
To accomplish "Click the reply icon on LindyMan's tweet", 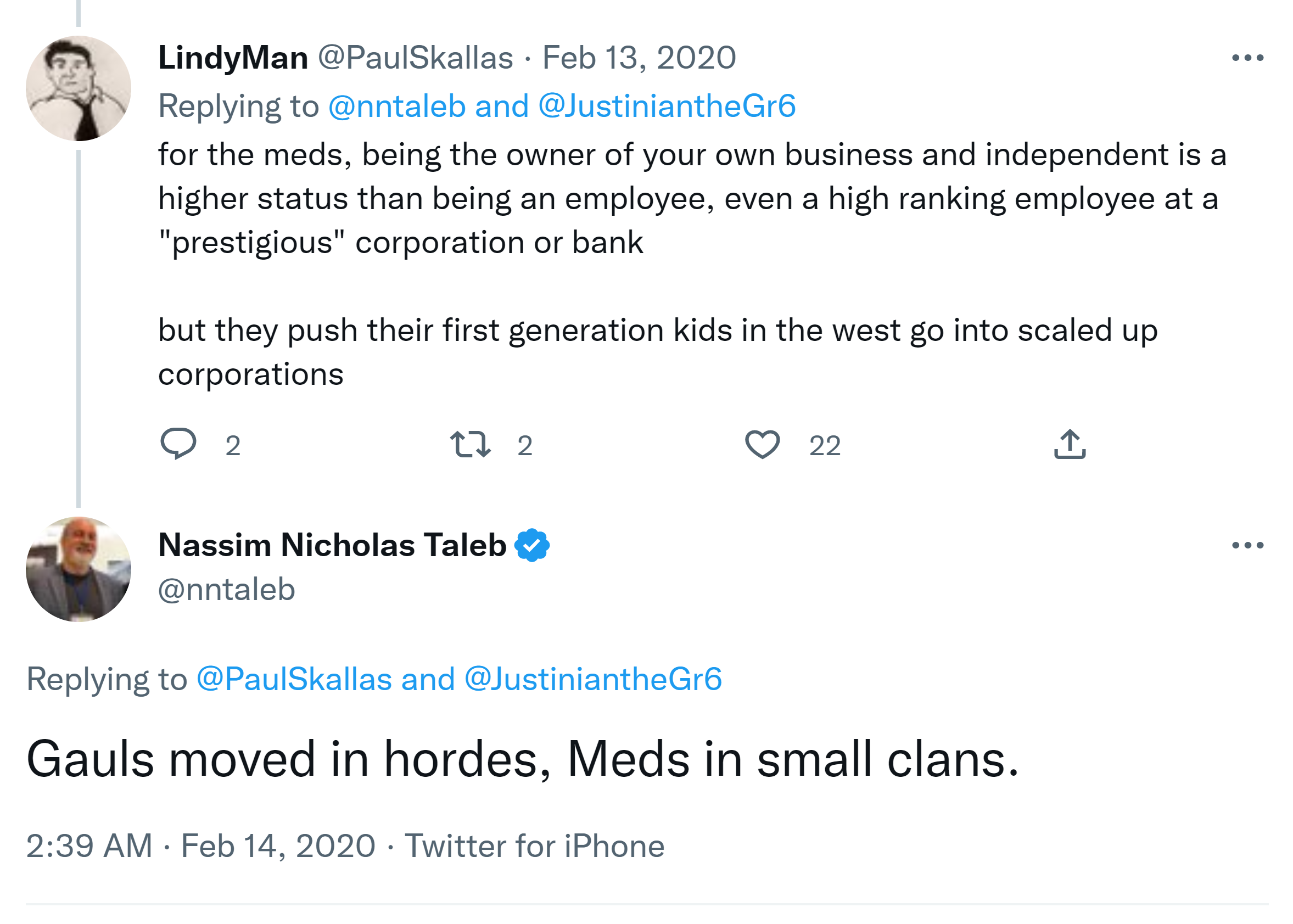I will [x=178, y=444].
